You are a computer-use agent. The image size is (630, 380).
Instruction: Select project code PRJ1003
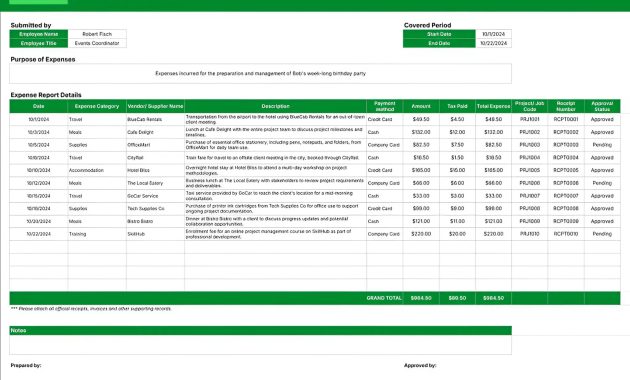(x=530, y=145)
